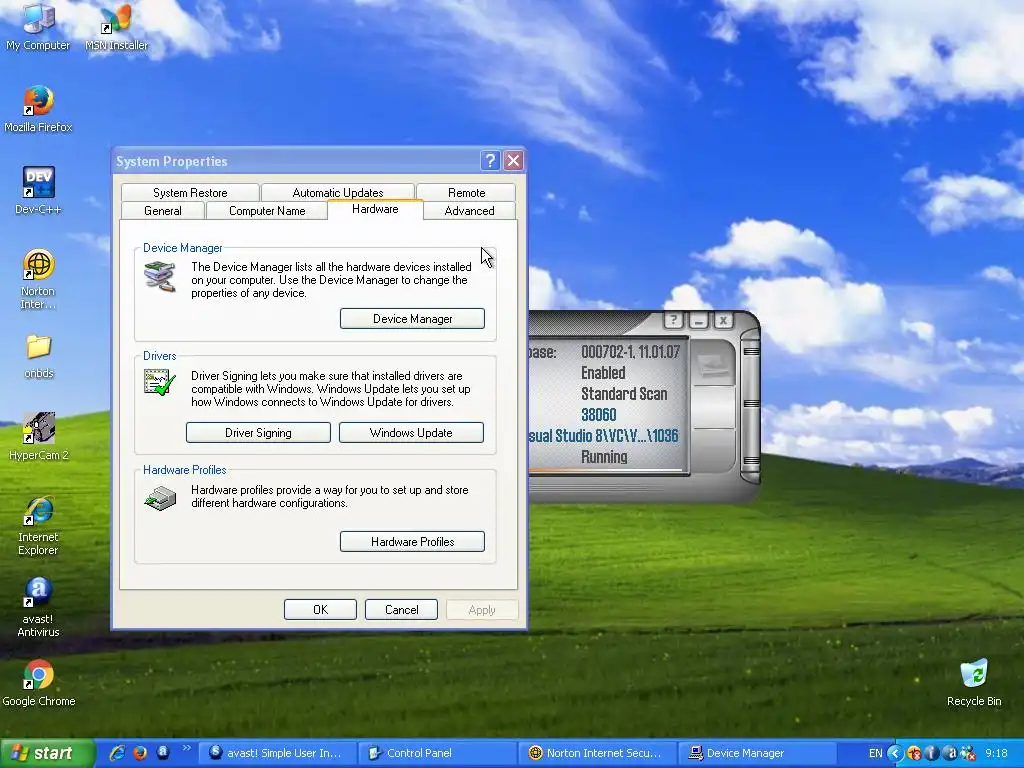The height and width of the screenshot is (768, 1024).
Task: Click the Drivers section checkmark icon
Action: coord(160,382)
